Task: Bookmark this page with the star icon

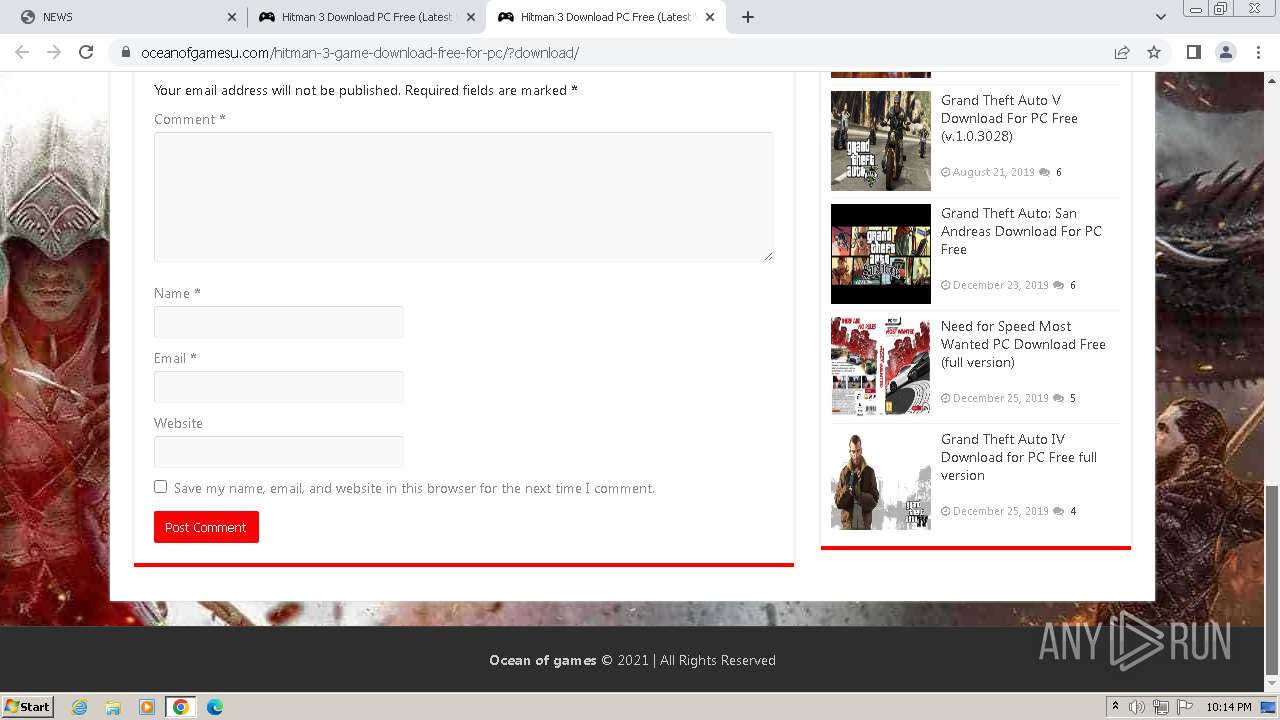Action: 1154,53
